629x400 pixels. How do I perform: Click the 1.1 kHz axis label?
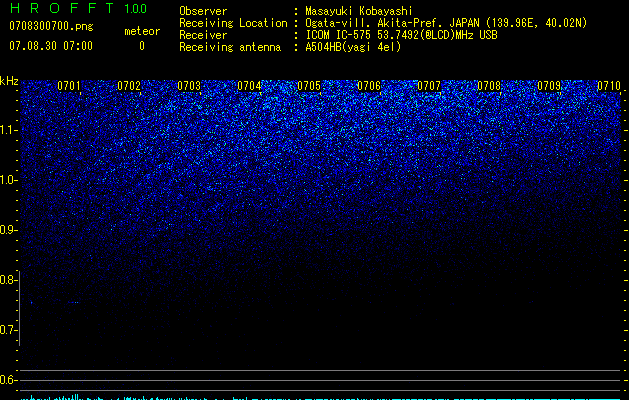click(7, 130)
